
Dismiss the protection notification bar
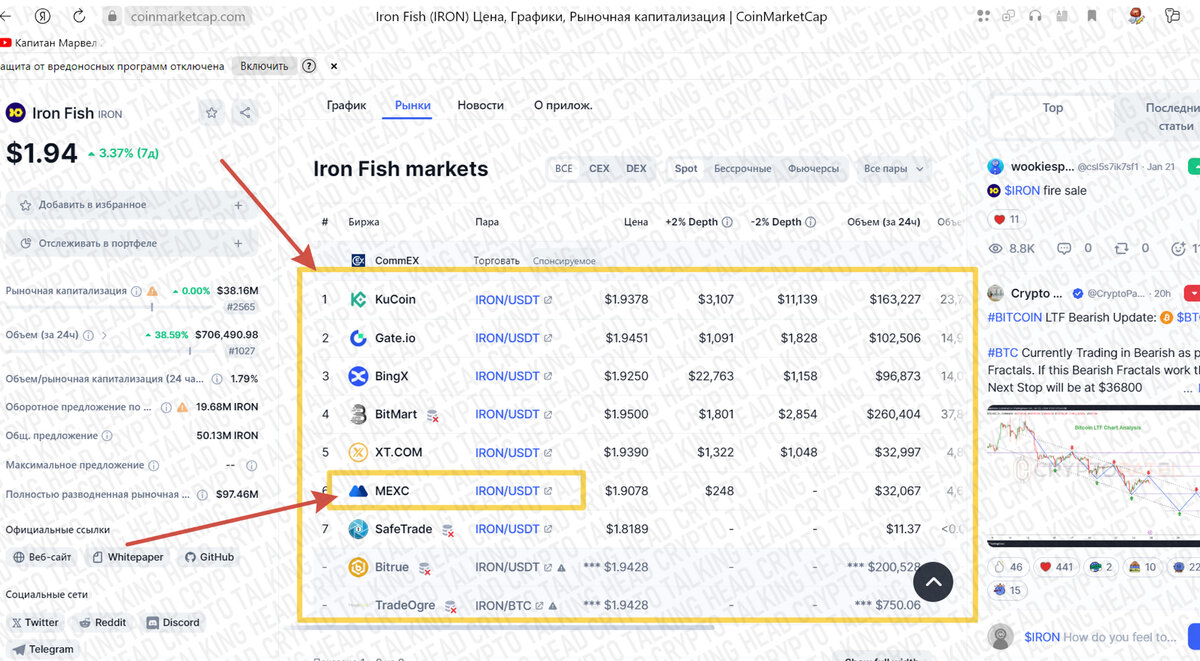[x=334, y=66]
